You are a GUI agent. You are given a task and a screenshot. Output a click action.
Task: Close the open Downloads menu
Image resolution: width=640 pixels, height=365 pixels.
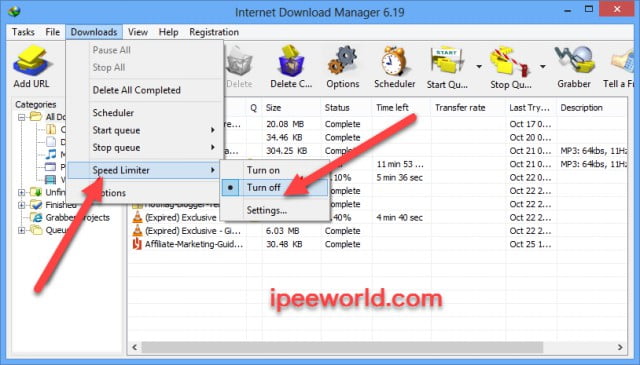(94, 32)
